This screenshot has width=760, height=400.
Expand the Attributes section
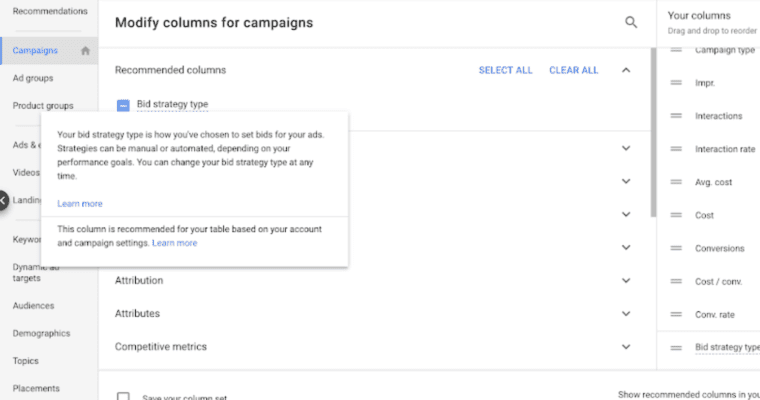point(626,314)
